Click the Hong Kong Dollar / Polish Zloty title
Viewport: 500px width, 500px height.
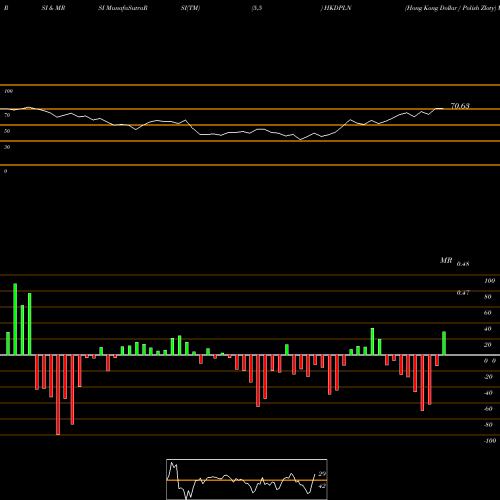(451, 8)
